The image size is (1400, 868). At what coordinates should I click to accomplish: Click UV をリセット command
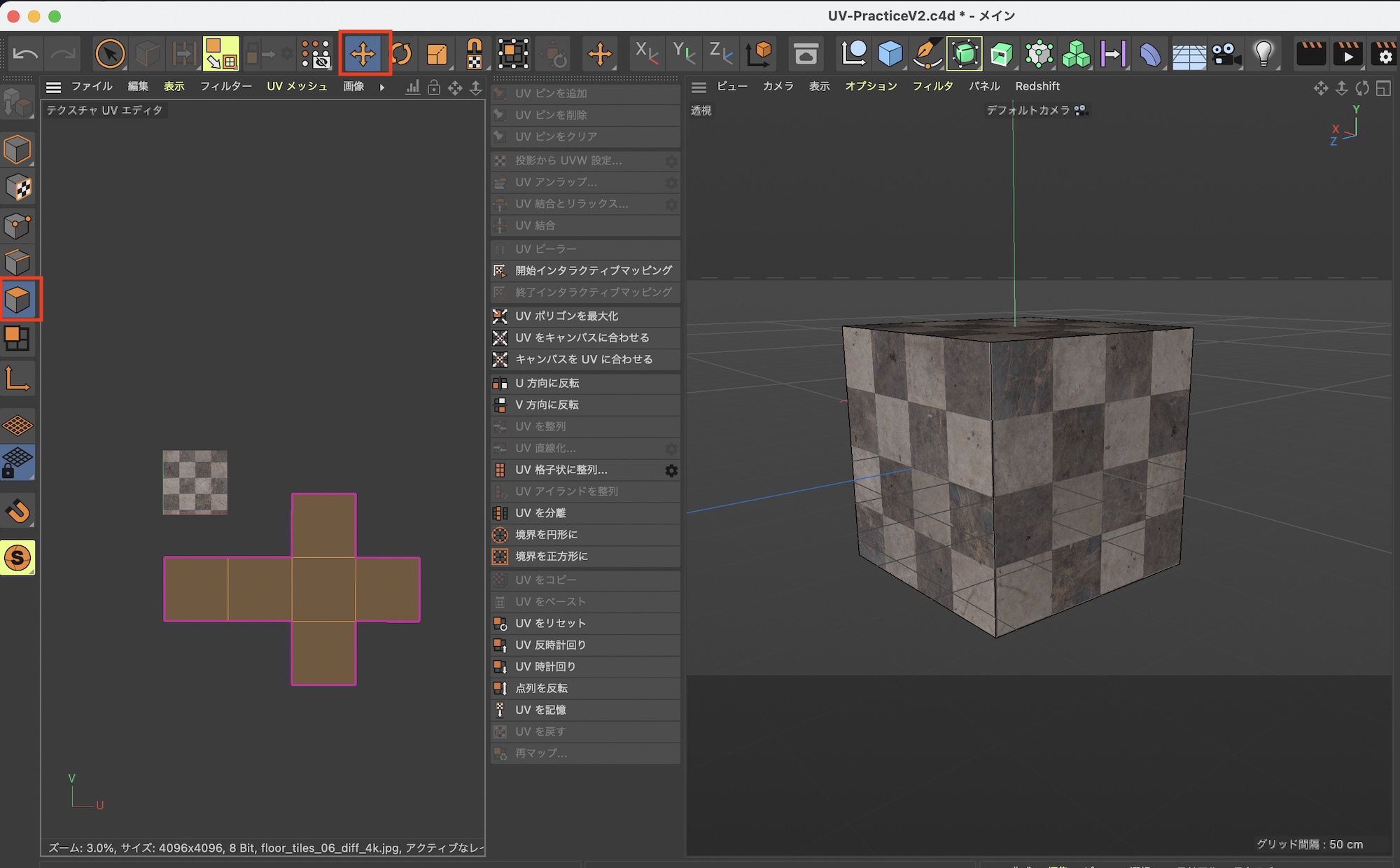550,624
